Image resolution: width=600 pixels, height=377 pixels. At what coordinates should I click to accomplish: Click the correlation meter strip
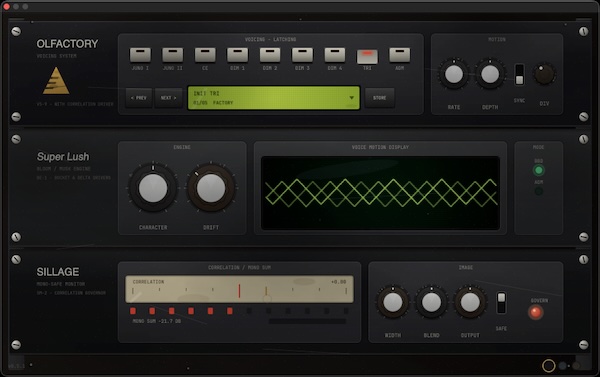[x=240, y=289]
